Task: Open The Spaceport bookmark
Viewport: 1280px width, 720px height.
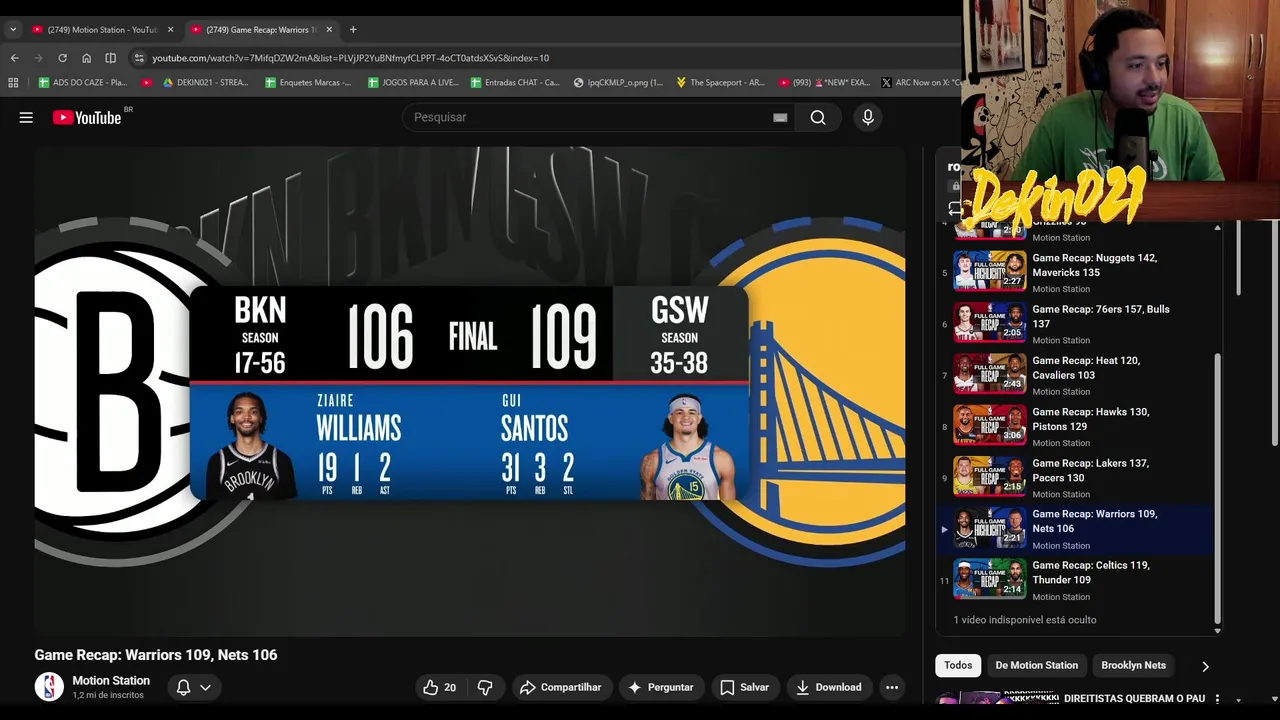Action: (x=721, y=83)
